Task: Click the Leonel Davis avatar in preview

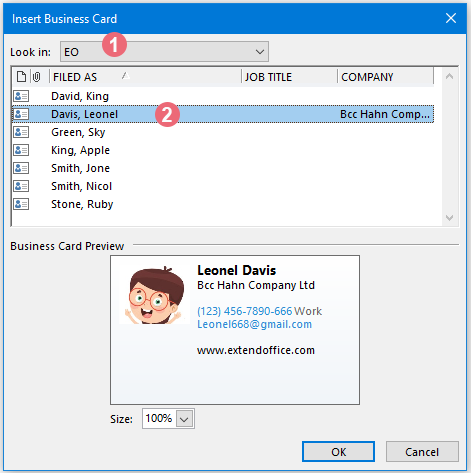Action: pyautogui.click(x=155, y=295)
